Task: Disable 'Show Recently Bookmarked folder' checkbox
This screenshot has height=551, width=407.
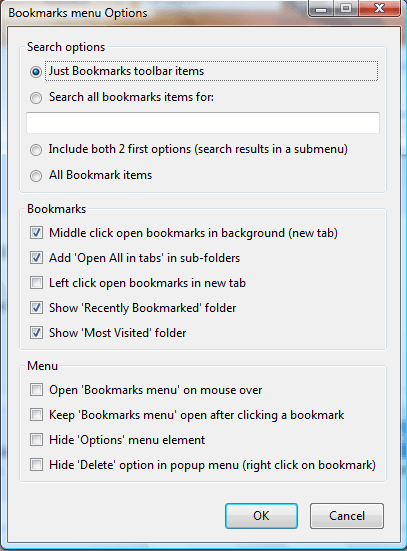Action: click(x=36, y=307)
